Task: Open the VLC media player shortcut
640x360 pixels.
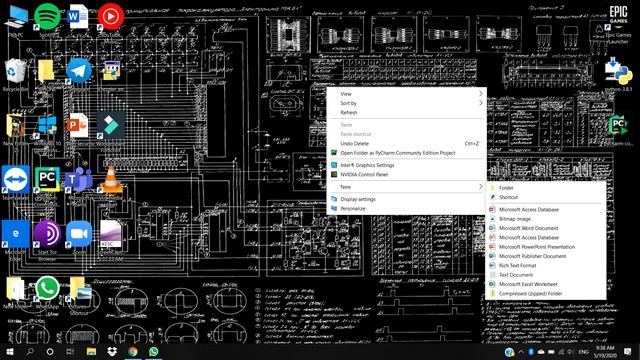Action: click(111, 180)
